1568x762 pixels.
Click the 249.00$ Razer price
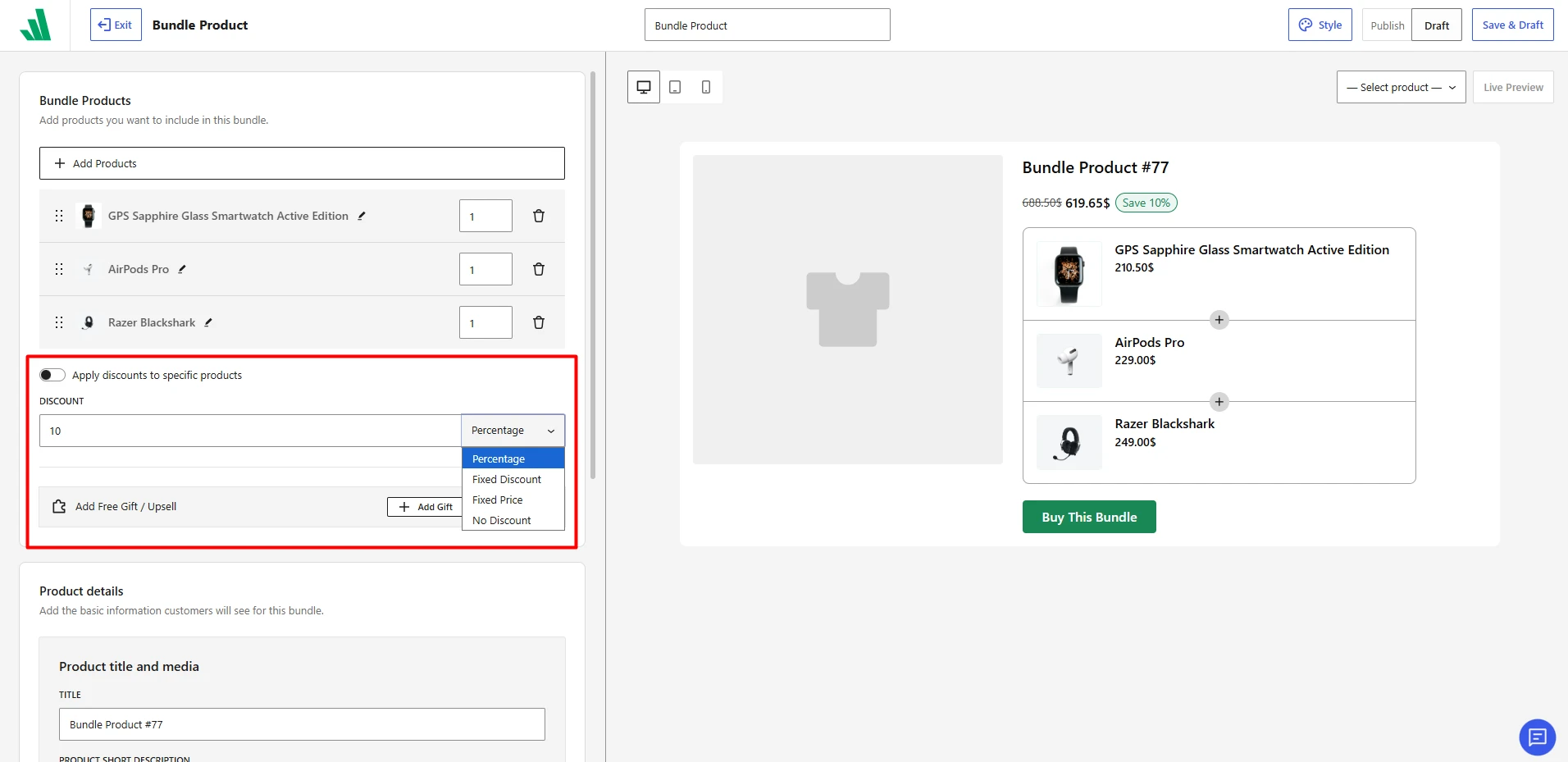click(1135, 442)
